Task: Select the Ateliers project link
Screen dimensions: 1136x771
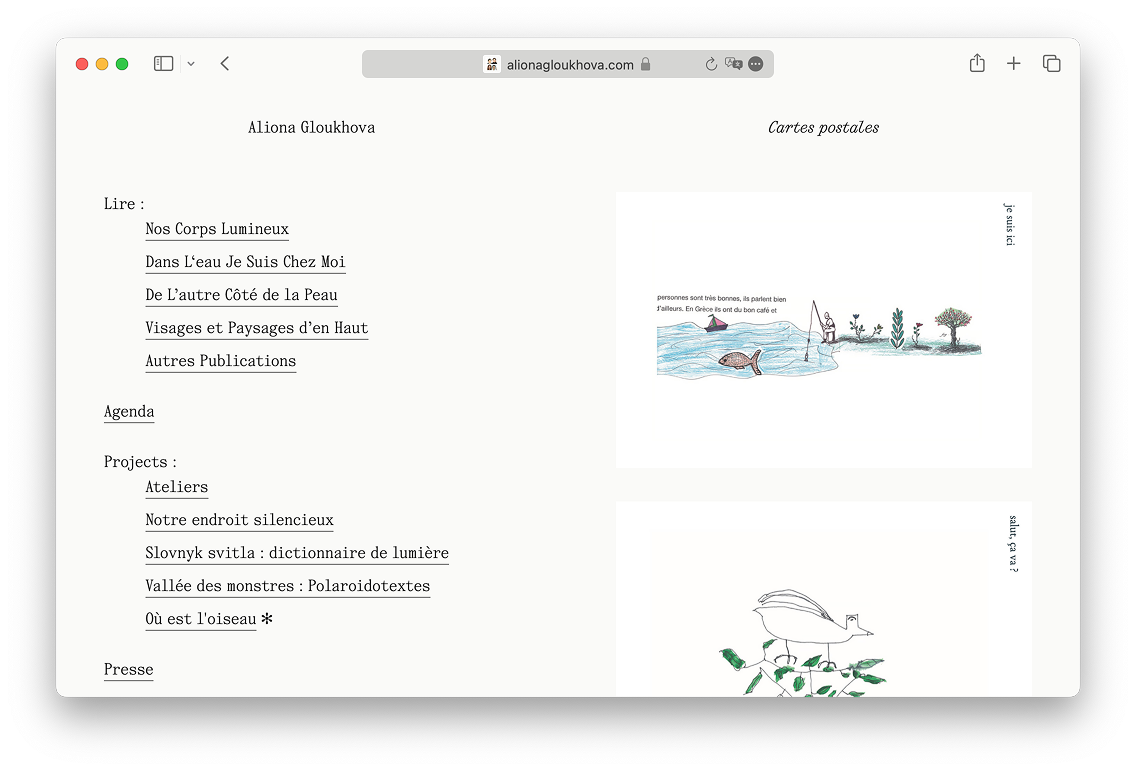Action: (x=176, y=487)
